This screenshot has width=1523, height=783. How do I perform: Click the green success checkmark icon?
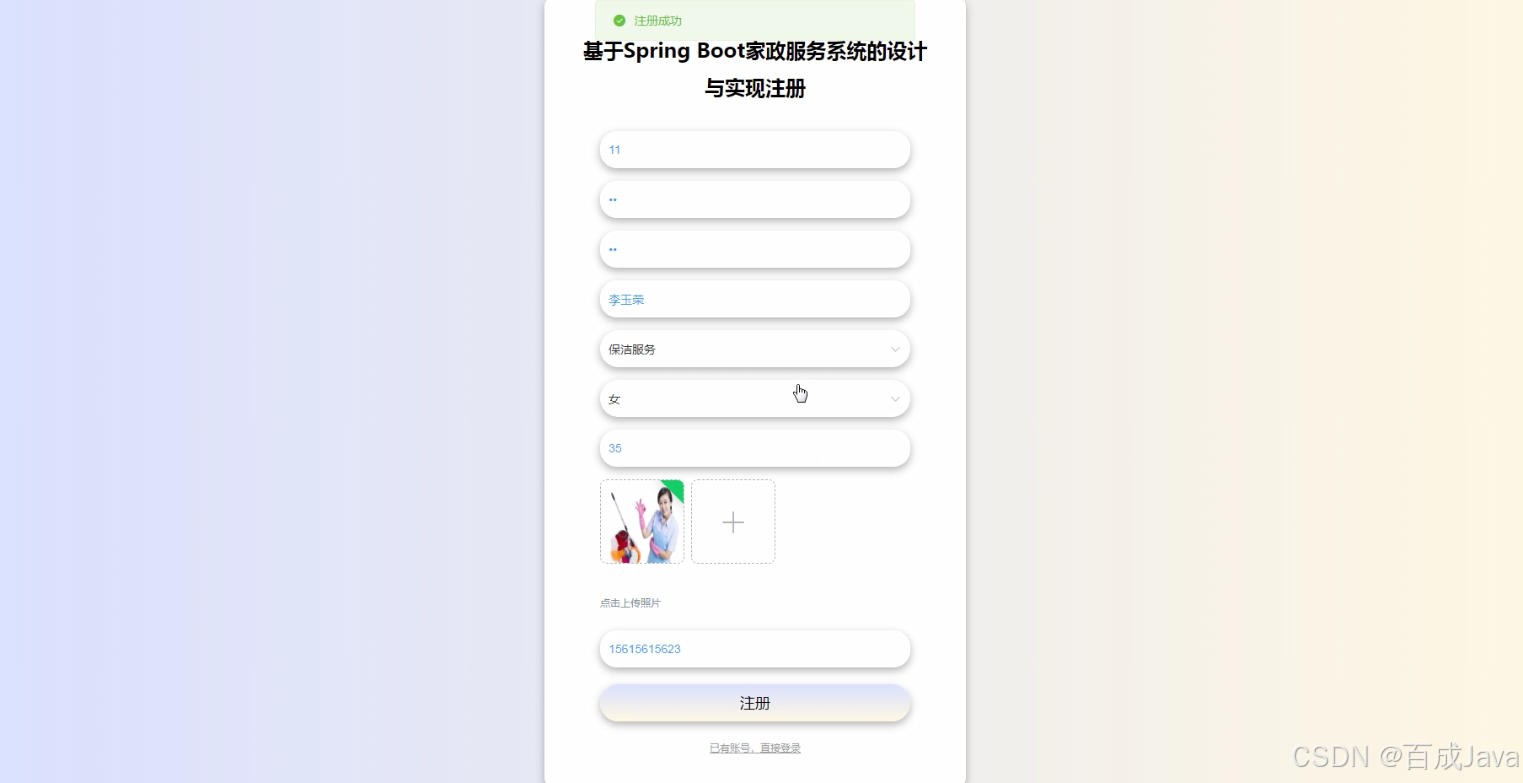tap(619, 21)
